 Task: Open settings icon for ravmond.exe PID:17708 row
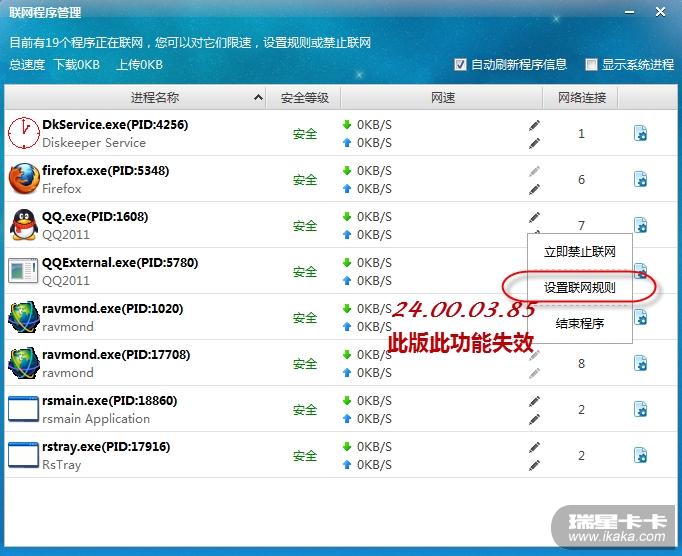[640, 363]
